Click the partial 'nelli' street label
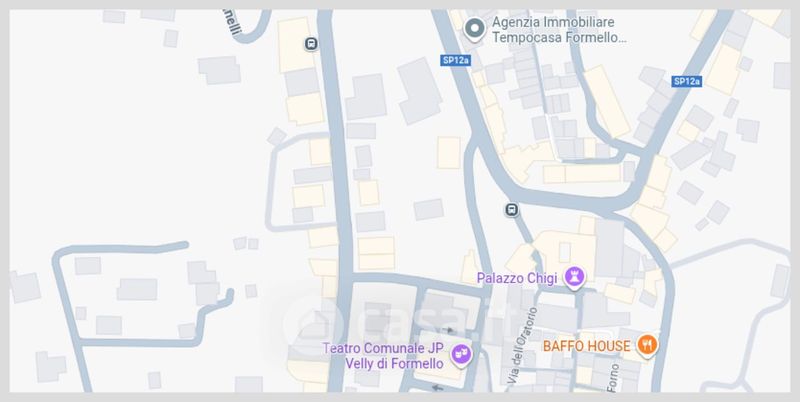The image size is (800, 402). [232, 22]
